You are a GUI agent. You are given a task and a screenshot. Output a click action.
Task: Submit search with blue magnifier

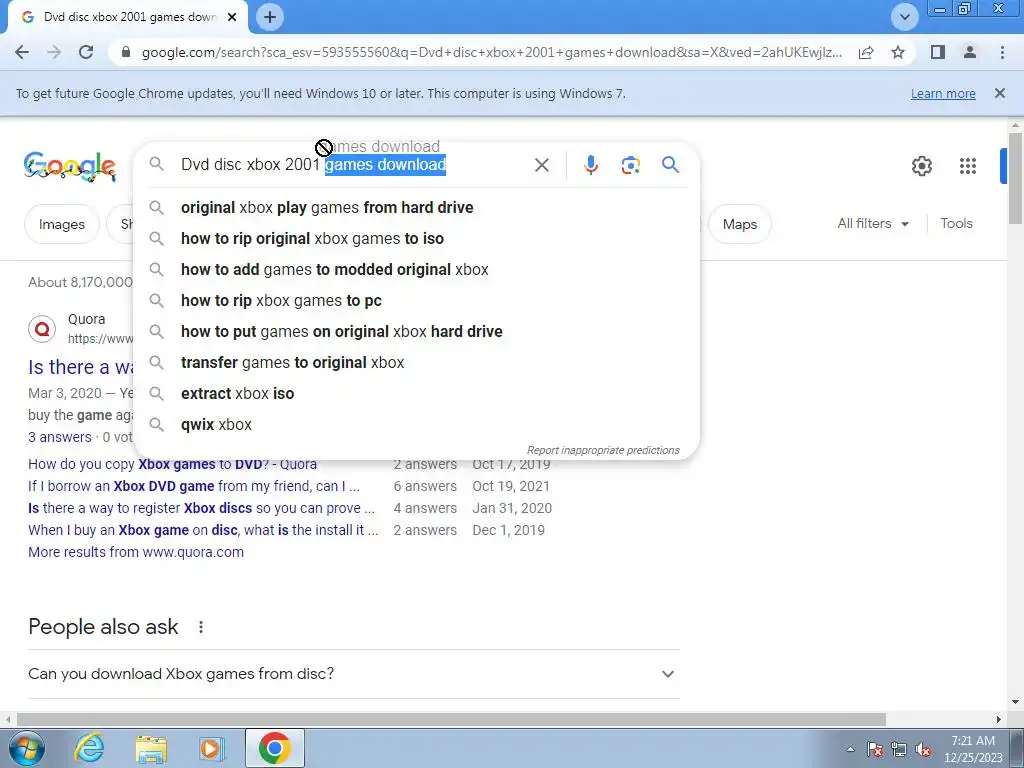tap(671, 165)
